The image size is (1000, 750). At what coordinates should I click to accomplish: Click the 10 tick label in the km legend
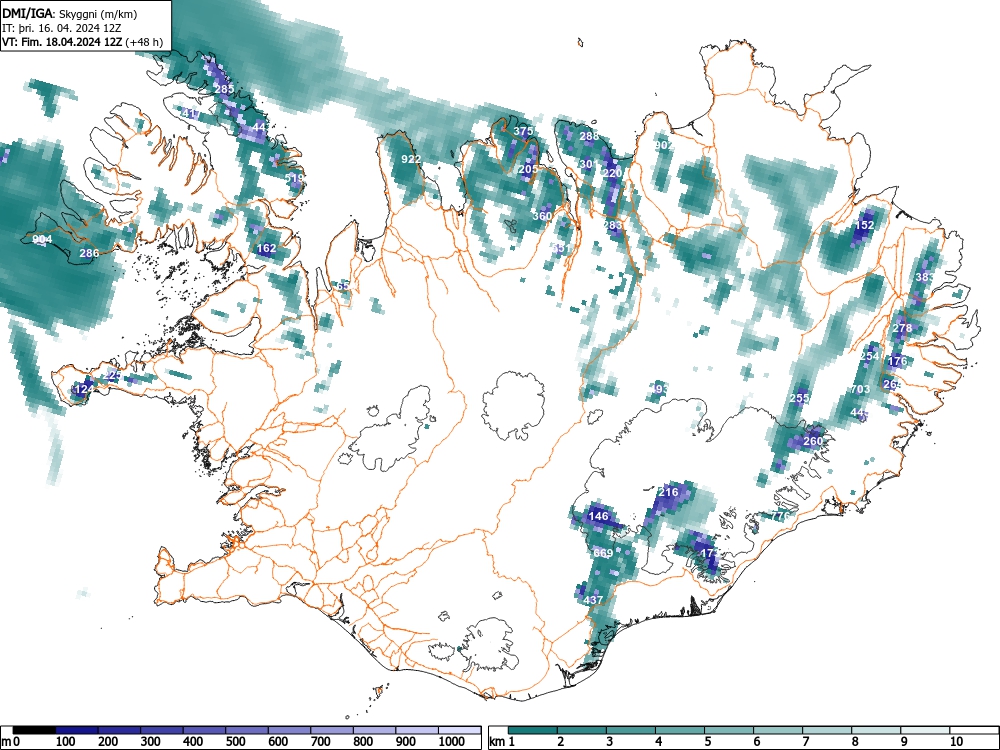[956, 742]
